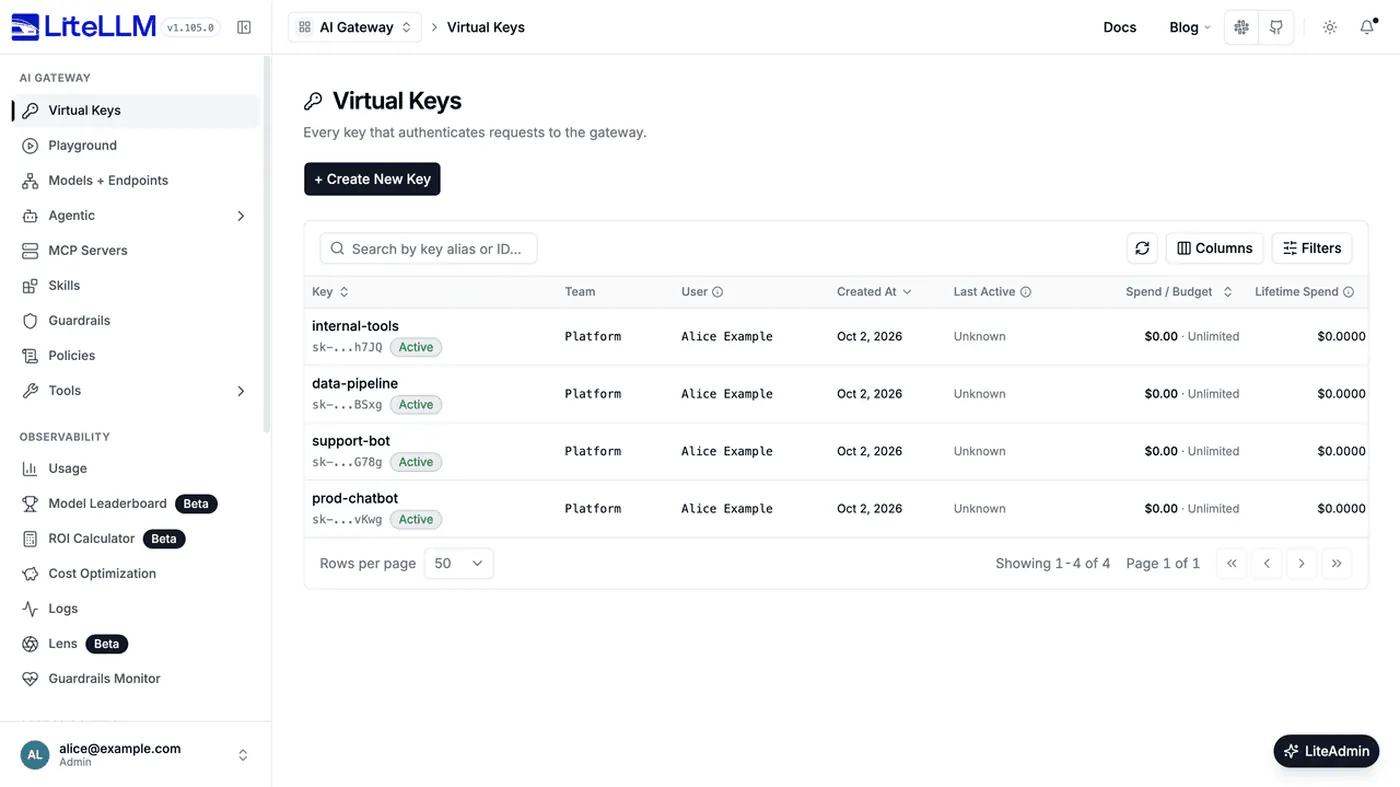This screenshot has height=787, width=1400.
Task: Open the rows per page dropdown
Action: point(458,563)
